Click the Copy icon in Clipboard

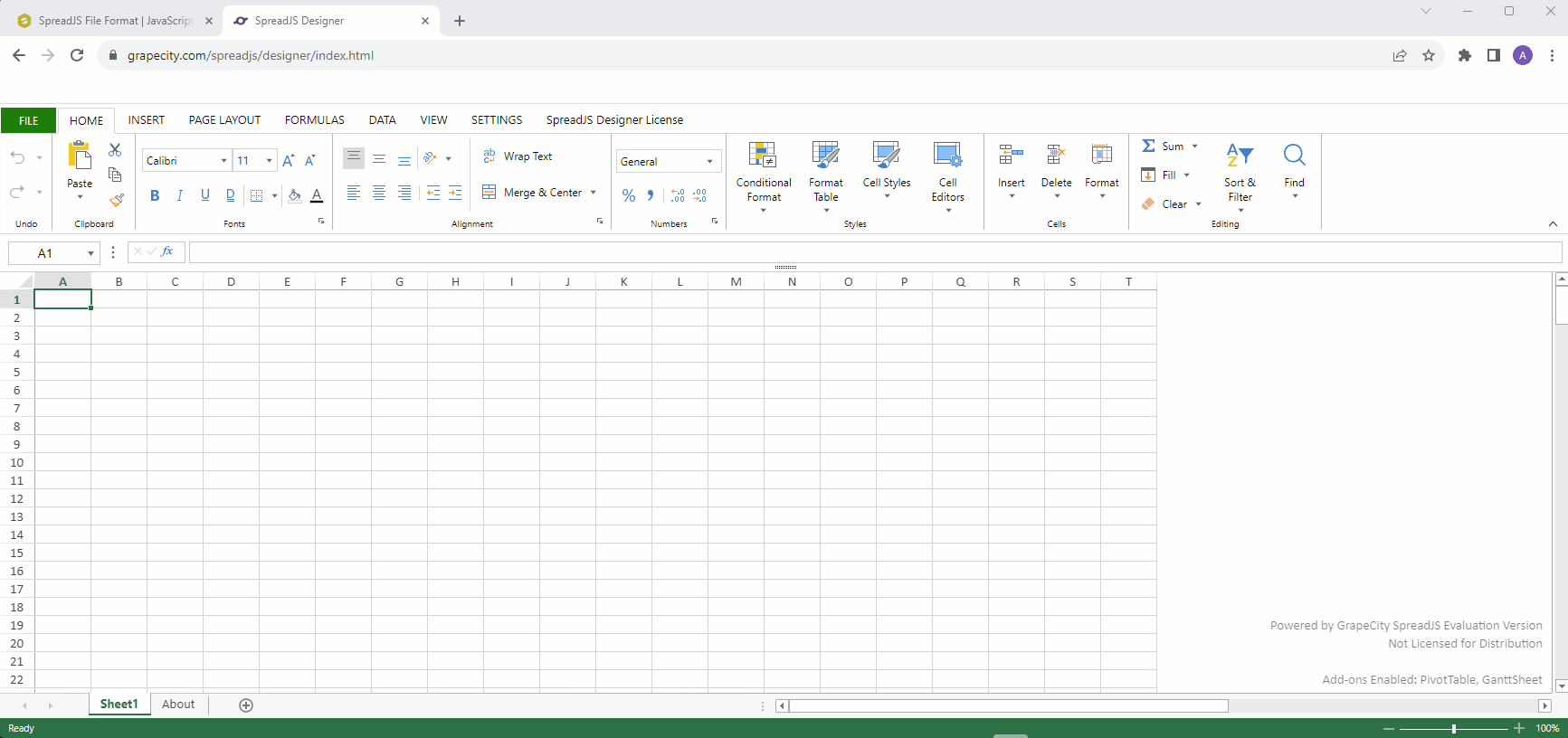click(x=115, y=175)
